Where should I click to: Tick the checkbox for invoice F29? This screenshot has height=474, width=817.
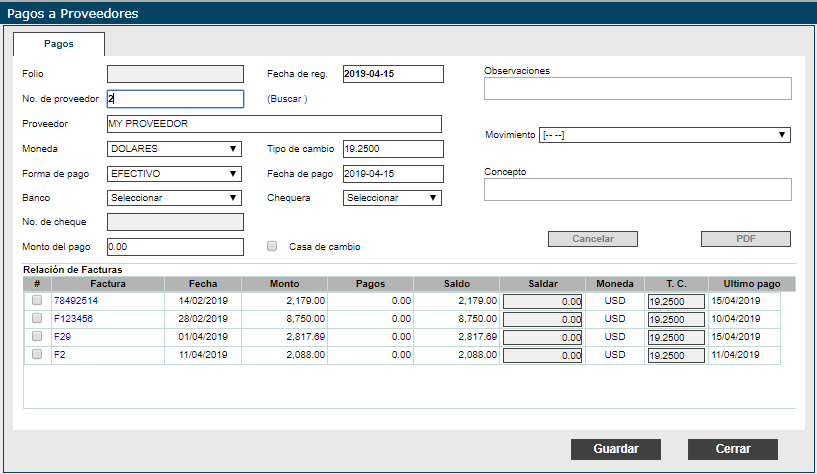pyautogui.click(x=37, y=337)
